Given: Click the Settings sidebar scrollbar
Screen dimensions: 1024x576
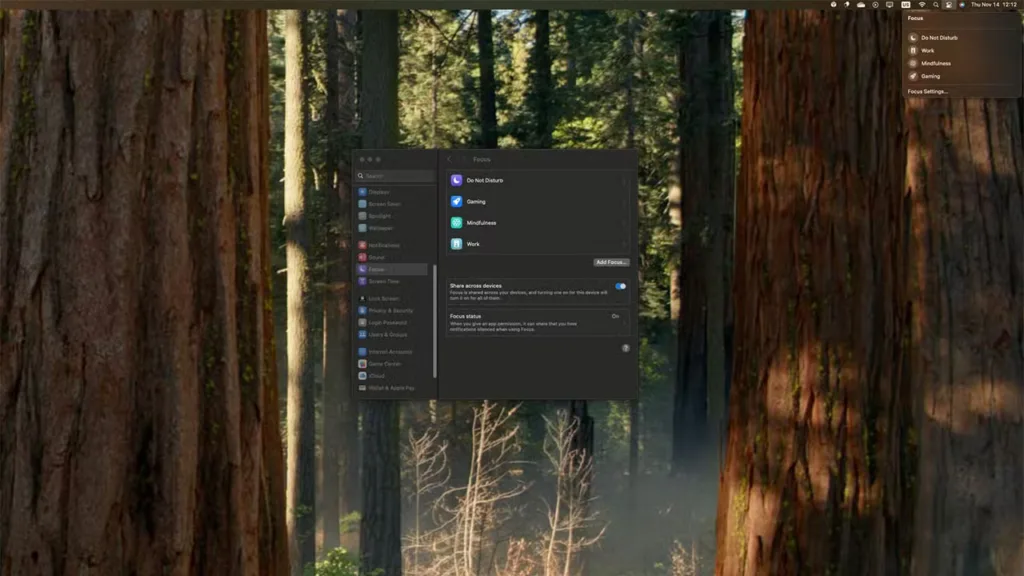Looking at the screenshot, I should (434, 321).
